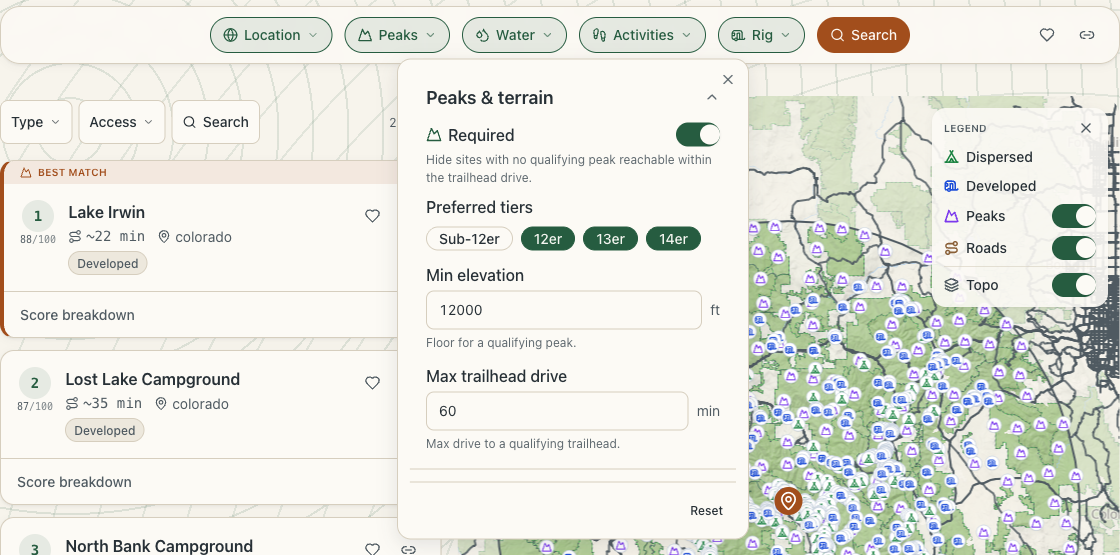Open the Activities filter dropdown
Viewport: 1120px width, 555px height.
642,35
